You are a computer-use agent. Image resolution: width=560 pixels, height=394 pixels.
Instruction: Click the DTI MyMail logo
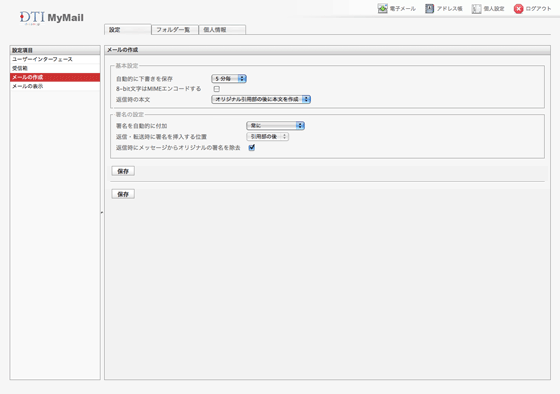pos(52,18)
